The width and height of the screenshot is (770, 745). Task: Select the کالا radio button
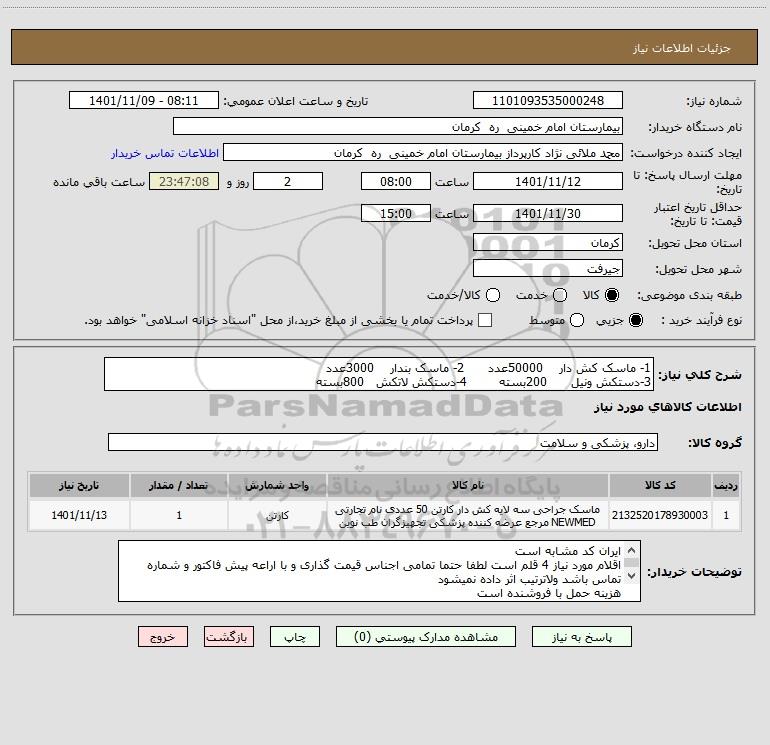pos(612,295)
